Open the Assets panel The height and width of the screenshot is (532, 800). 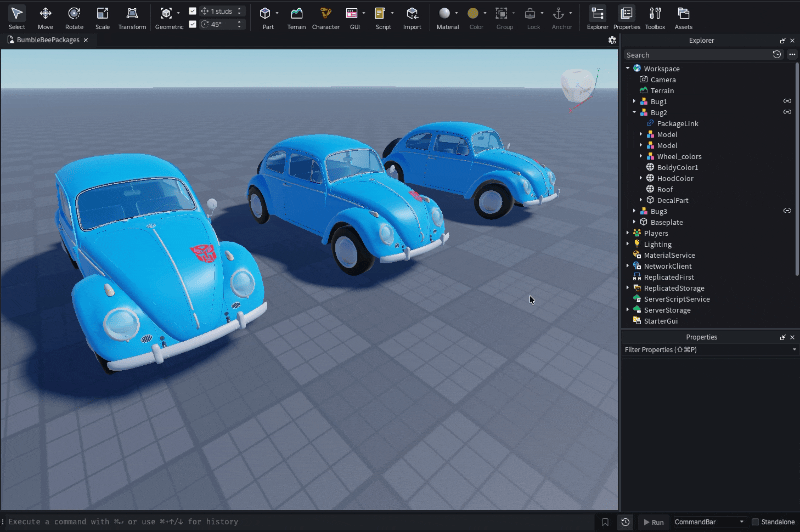[x=683, y=18]
